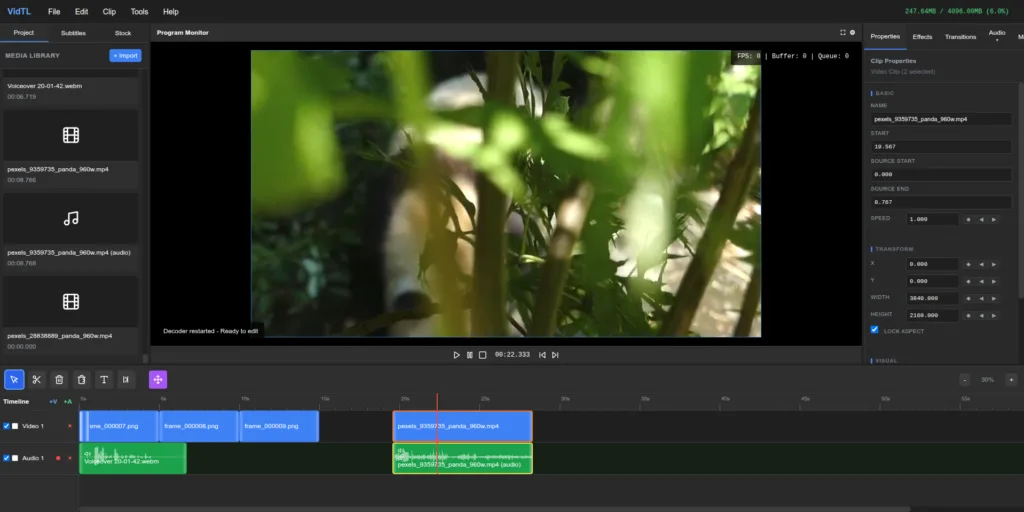Open the Transitions tab

(960, 36)
